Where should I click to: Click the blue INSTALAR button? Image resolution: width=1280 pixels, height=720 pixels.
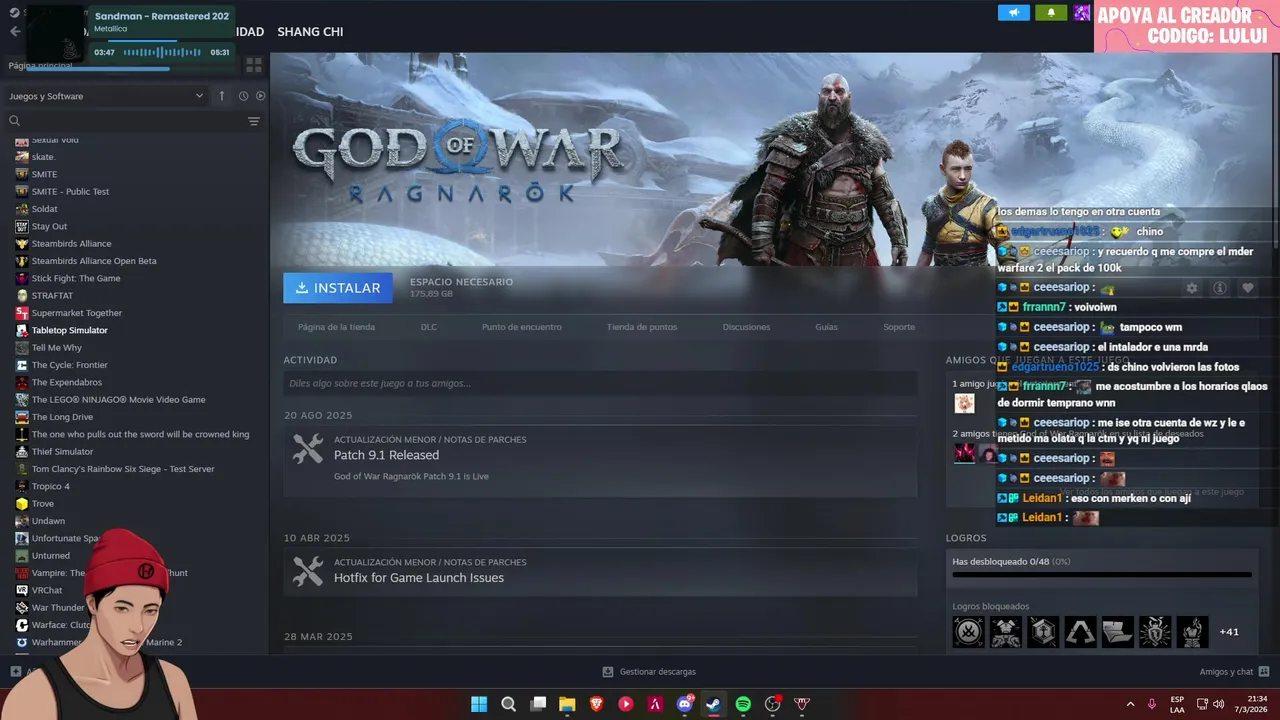pos(338,288)
